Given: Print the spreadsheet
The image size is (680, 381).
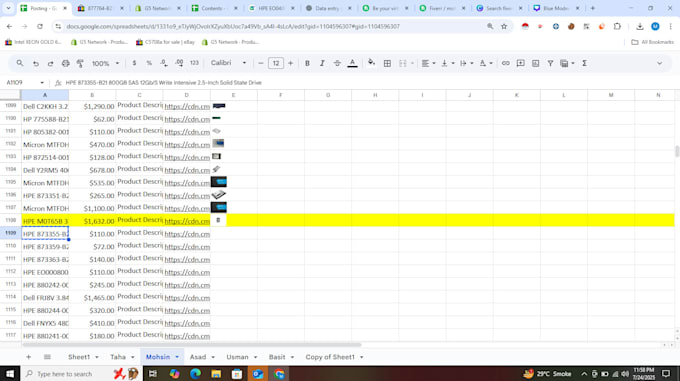Looking at the screenshot, I should (65, 63).
